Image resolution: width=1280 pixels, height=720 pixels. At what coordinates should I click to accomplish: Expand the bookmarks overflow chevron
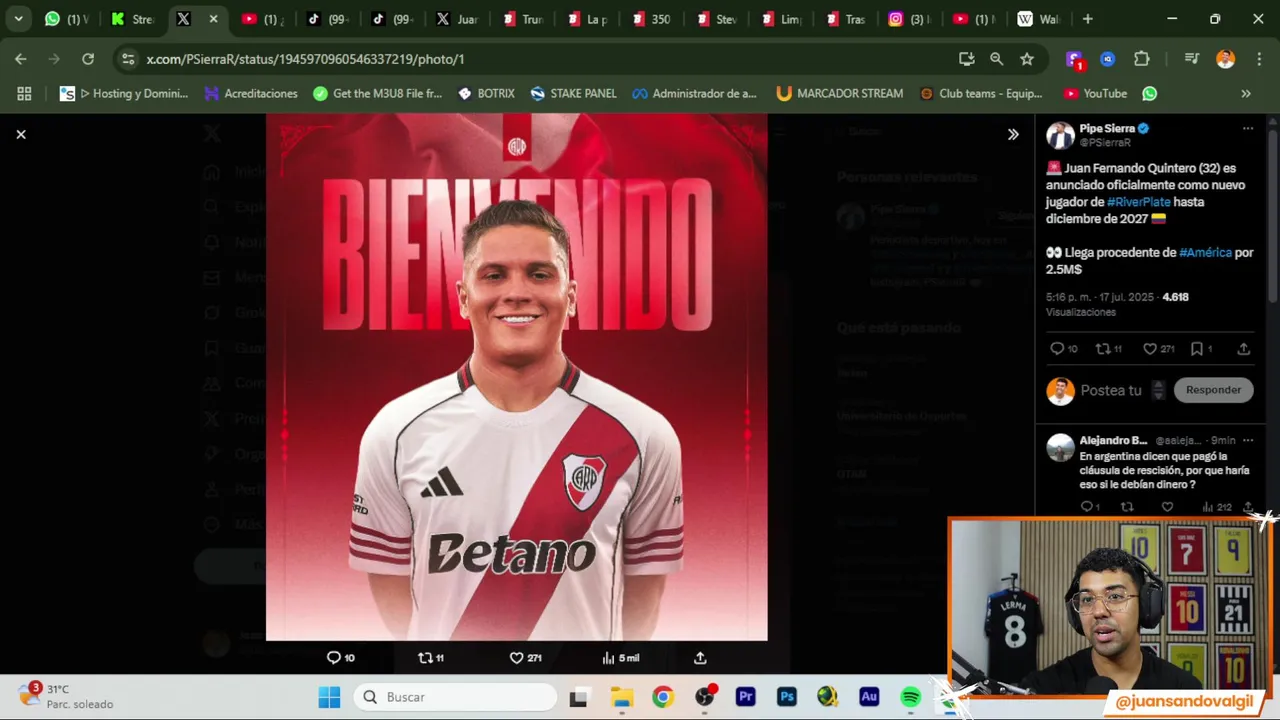coord(1246,93)
